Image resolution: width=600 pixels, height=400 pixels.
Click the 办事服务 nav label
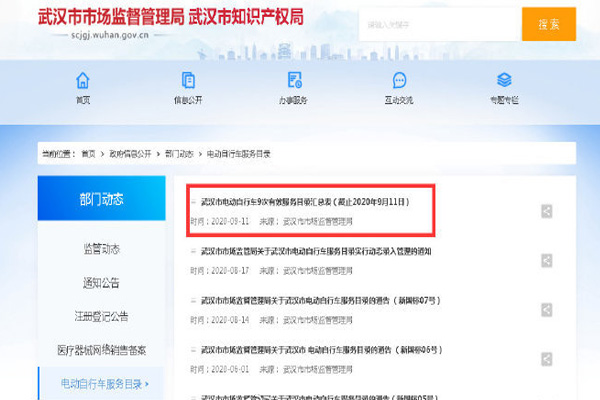293,100
